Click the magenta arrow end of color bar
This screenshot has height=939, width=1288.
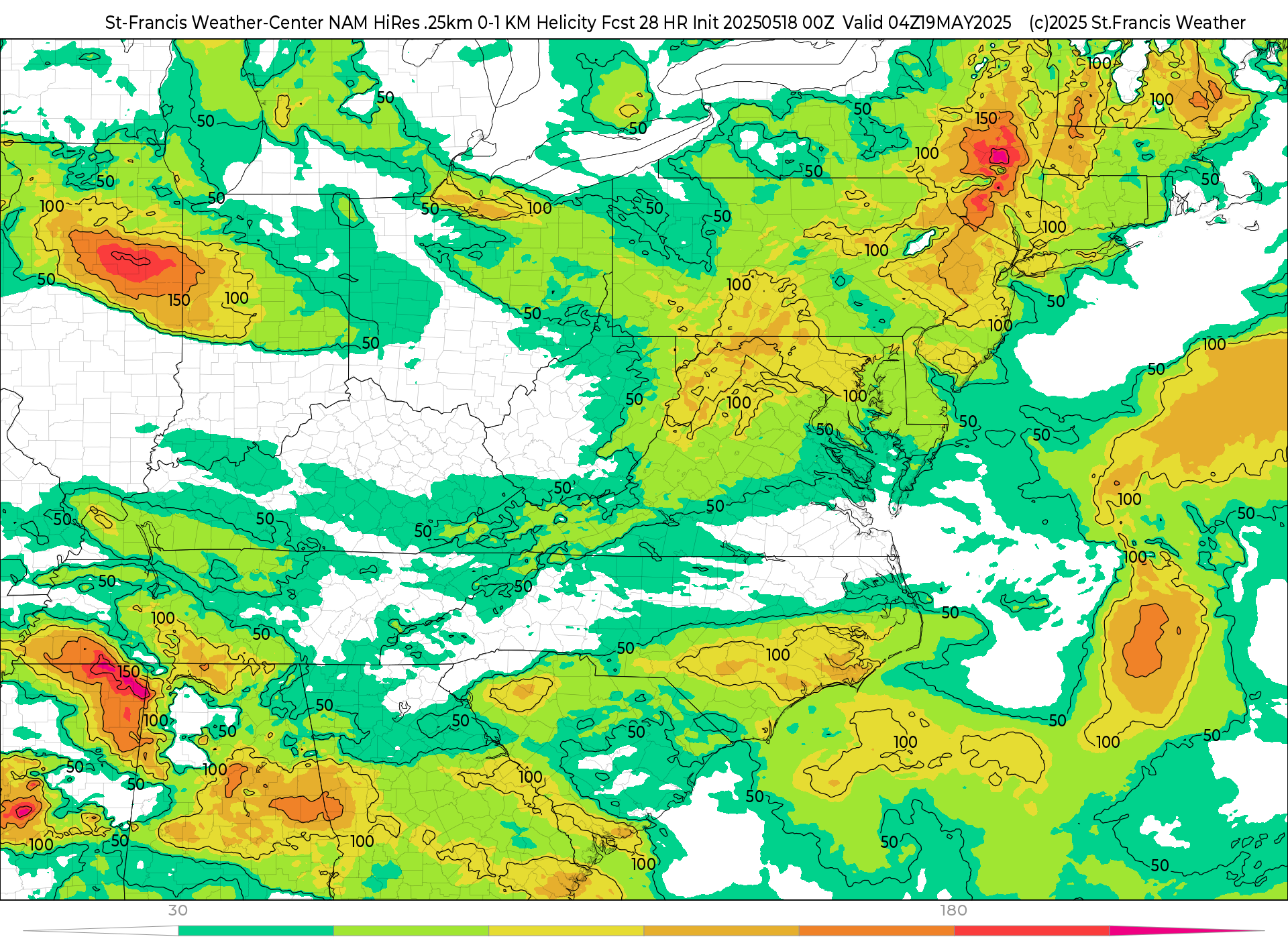(x=1186, y=930)
